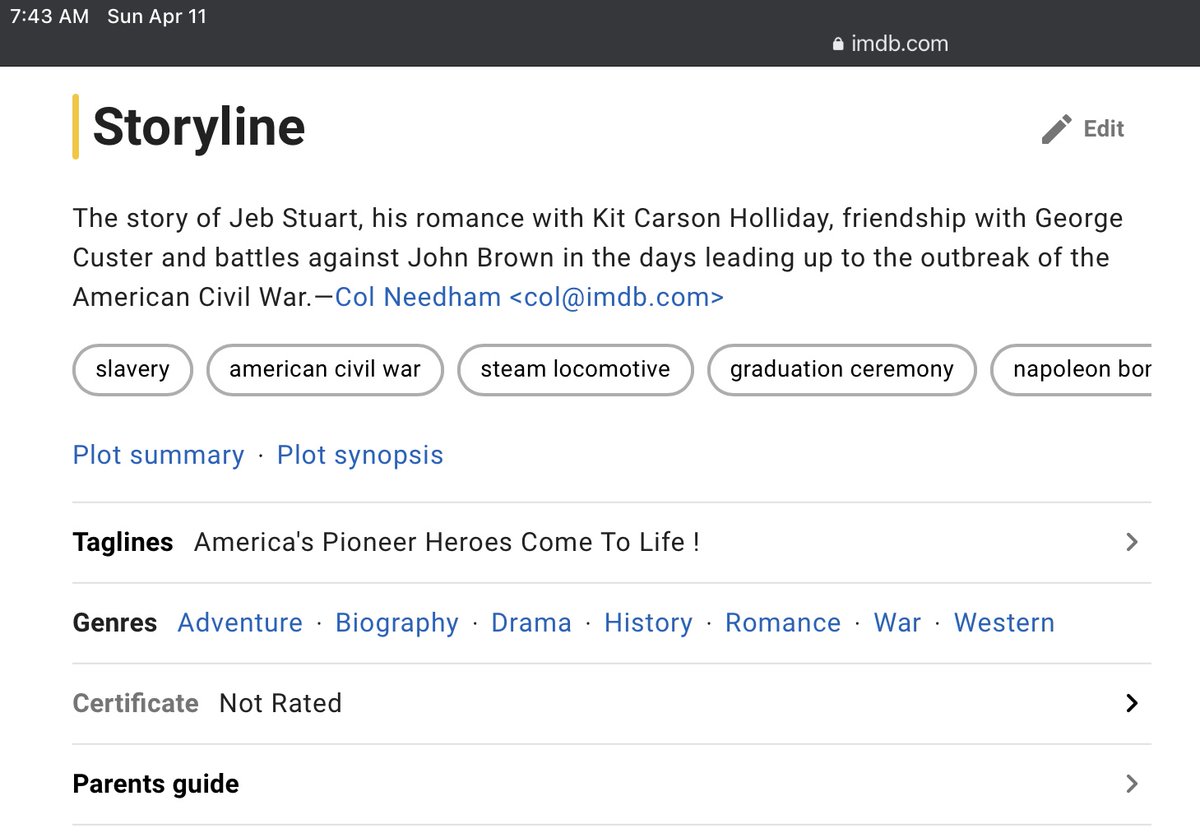Expand Taglines with the chevron arrow
This screenshot has width=1200, height=833.
[1132, 542]
